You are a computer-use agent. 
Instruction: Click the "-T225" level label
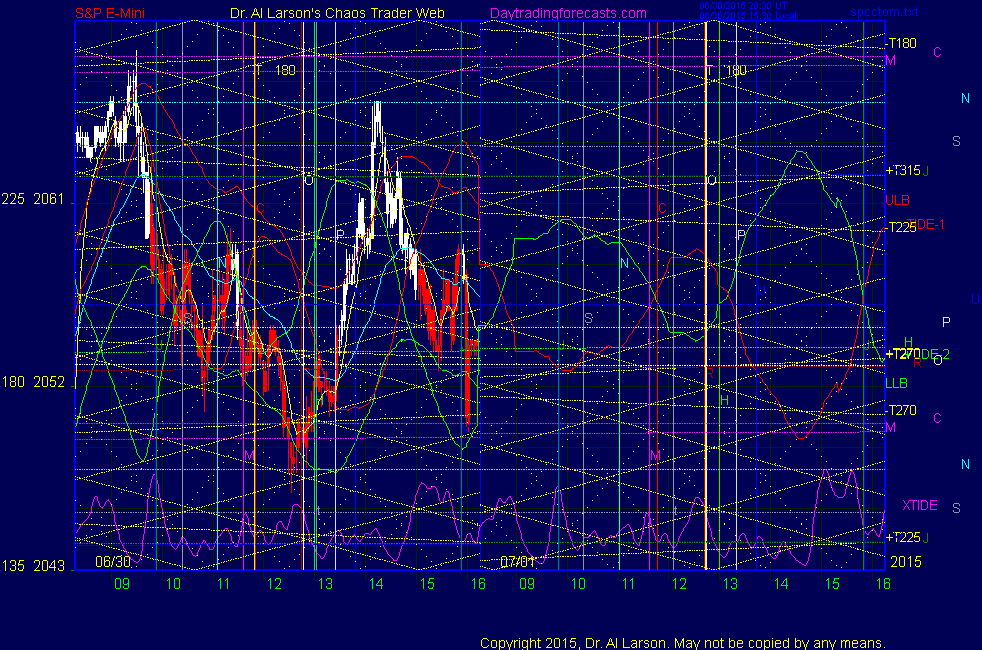tap(901, 227)
